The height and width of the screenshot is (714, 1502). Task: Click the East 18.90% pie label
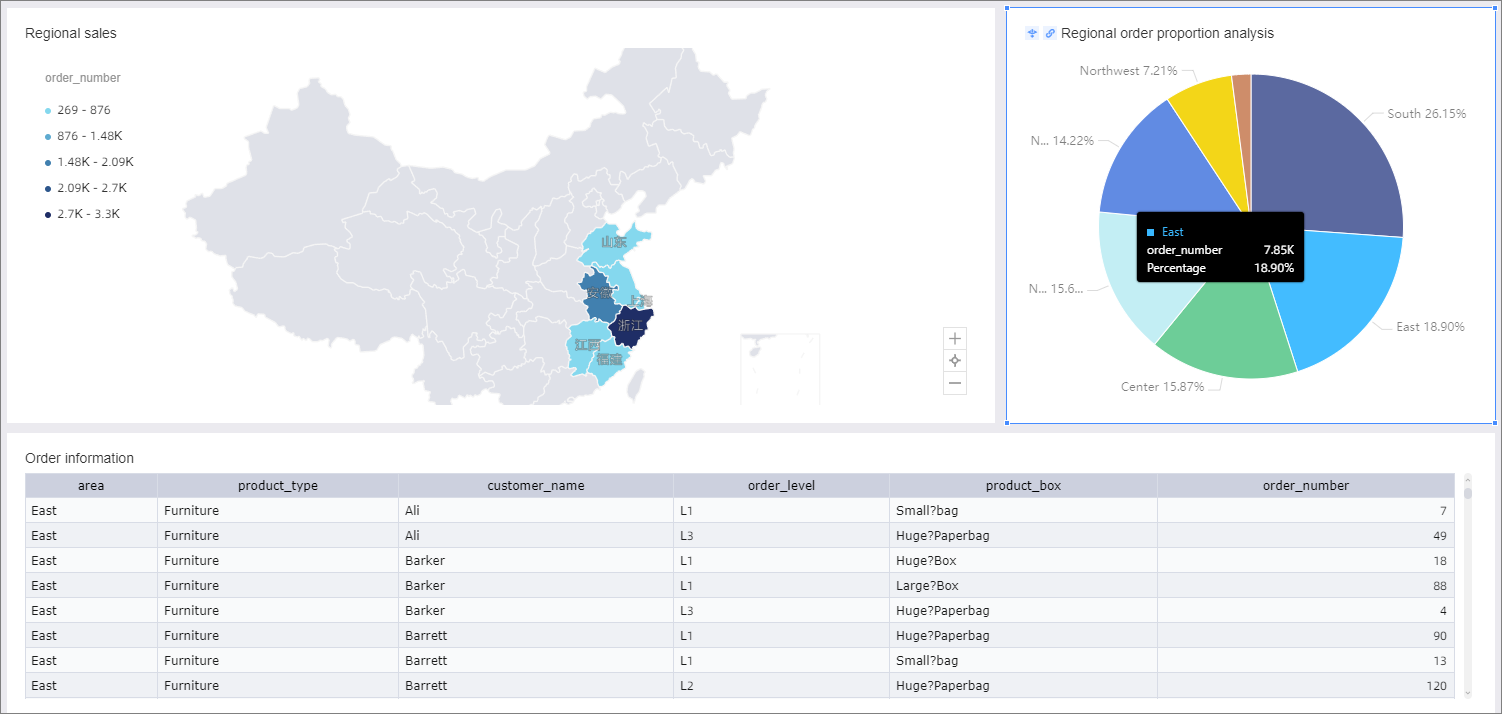click(x=1430, y=327)
